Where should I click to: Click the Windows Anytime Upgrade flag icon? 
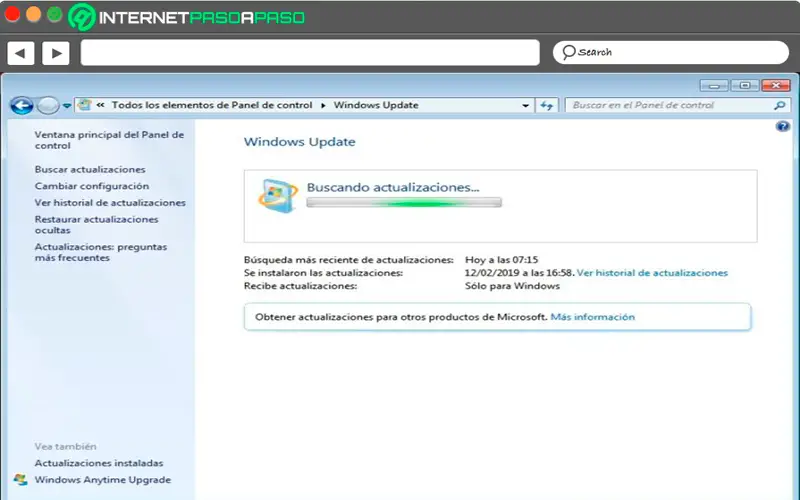pyautogui.click(x=20, y=480)
